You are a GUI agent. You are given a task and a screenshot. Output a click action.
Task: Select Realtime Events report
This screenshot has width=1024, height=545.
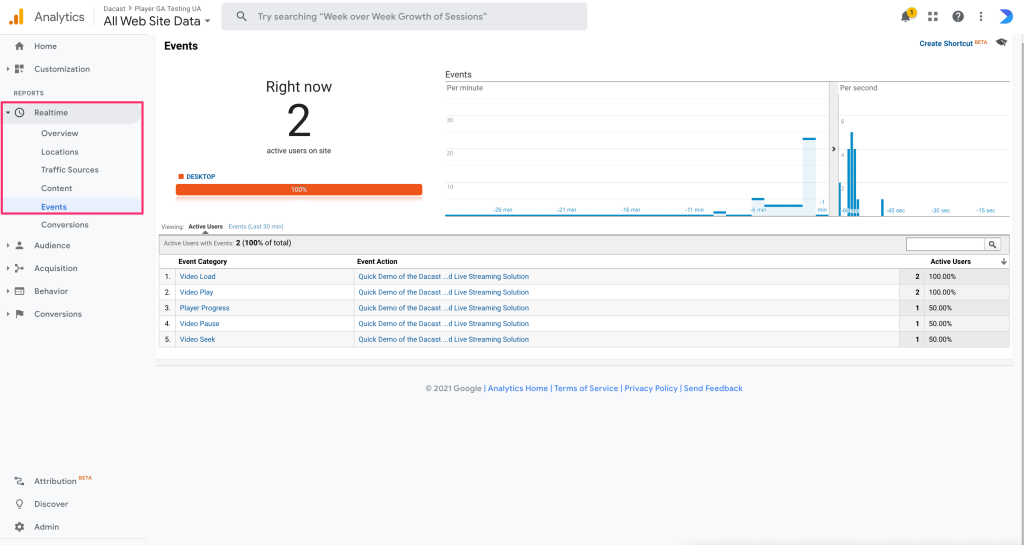[x=54, y=207]
